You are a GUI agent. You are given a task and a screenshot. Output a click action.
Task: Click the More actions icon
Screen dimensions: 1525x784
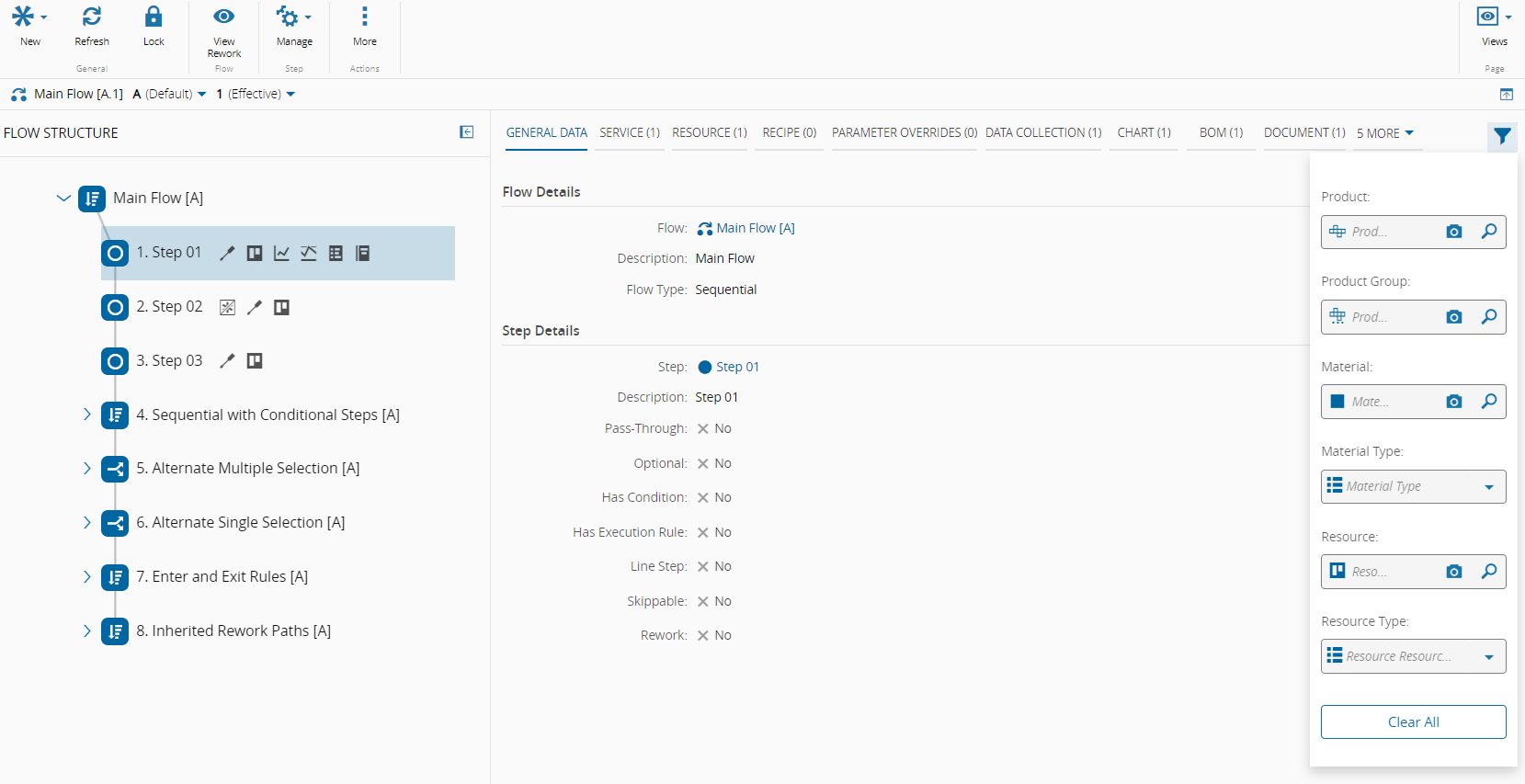[364, 17]
